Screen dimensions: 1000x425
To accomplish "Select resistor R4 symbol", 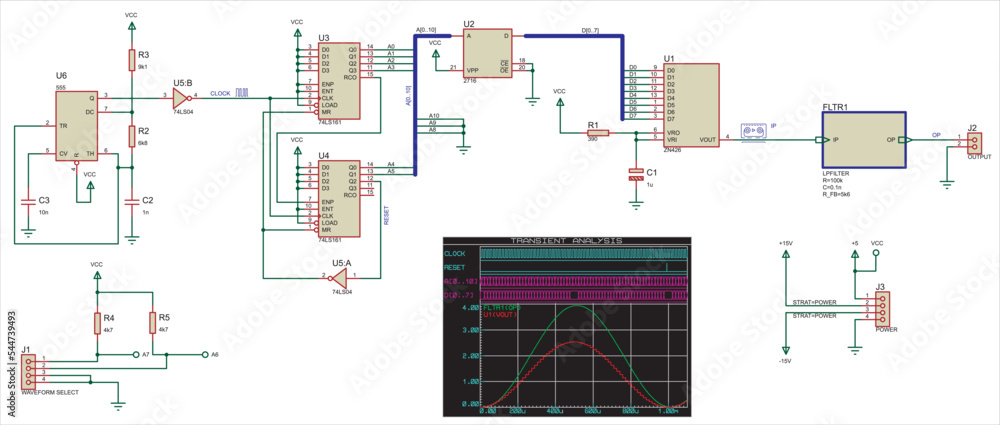I will click(97, 323).
